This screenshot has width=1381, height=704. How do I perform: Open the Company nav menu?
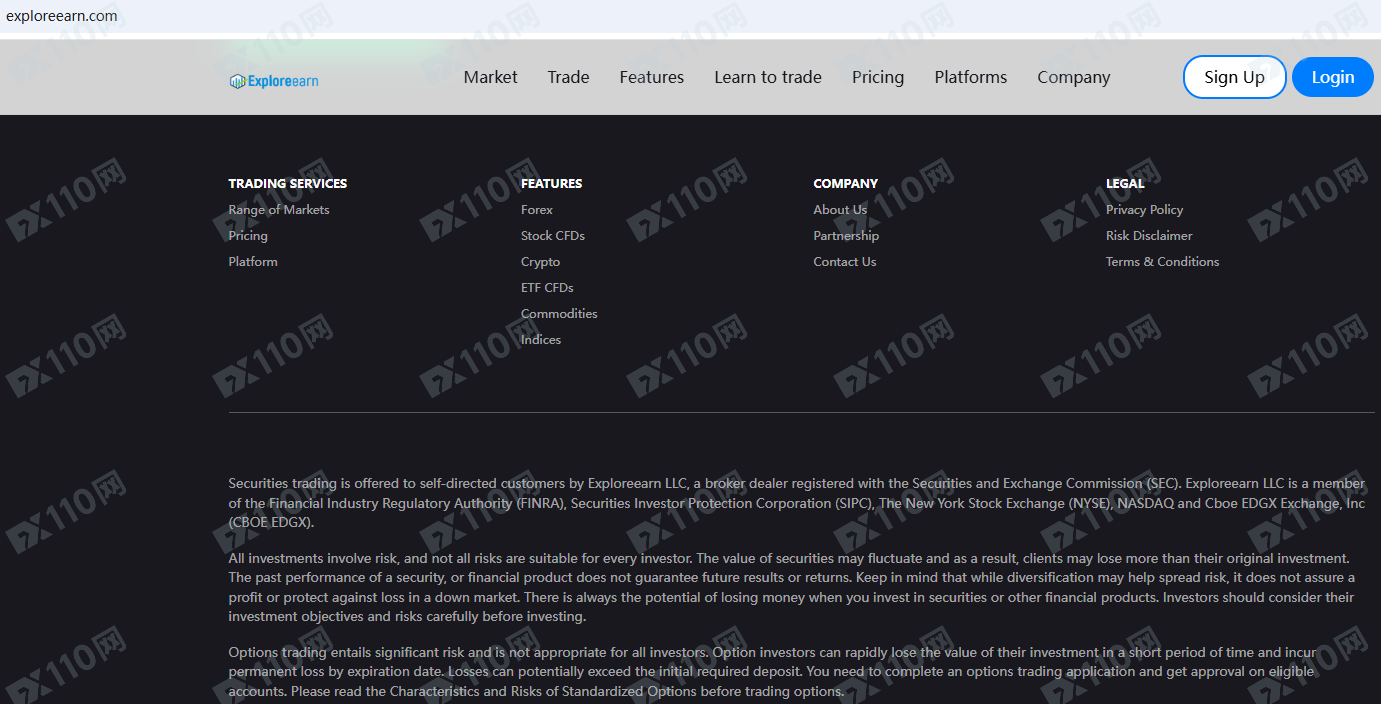tap(1074, 77)
